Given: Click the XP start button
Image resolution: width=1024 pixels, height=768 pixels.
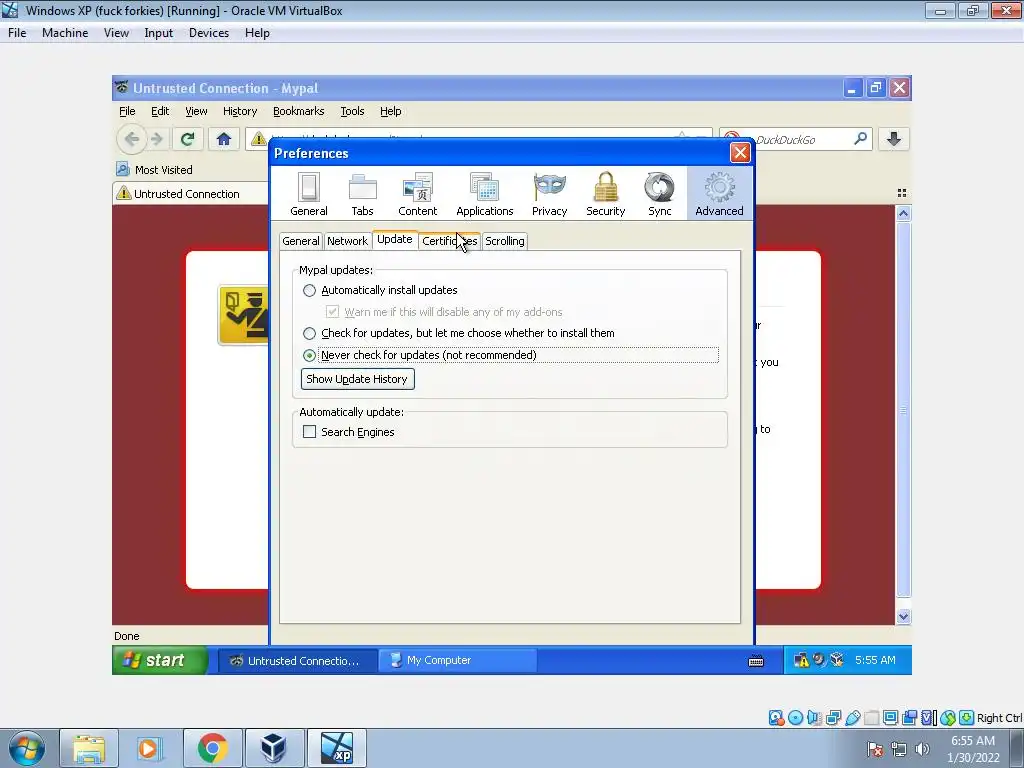Looking at the screenshot, I should 159,660.
